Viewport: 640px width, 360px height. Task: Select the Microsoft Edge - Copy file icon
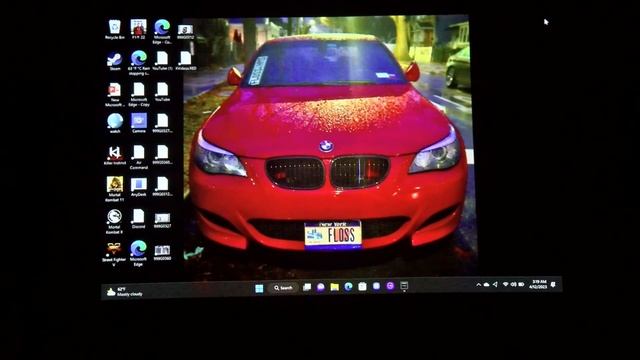[138, 94]
